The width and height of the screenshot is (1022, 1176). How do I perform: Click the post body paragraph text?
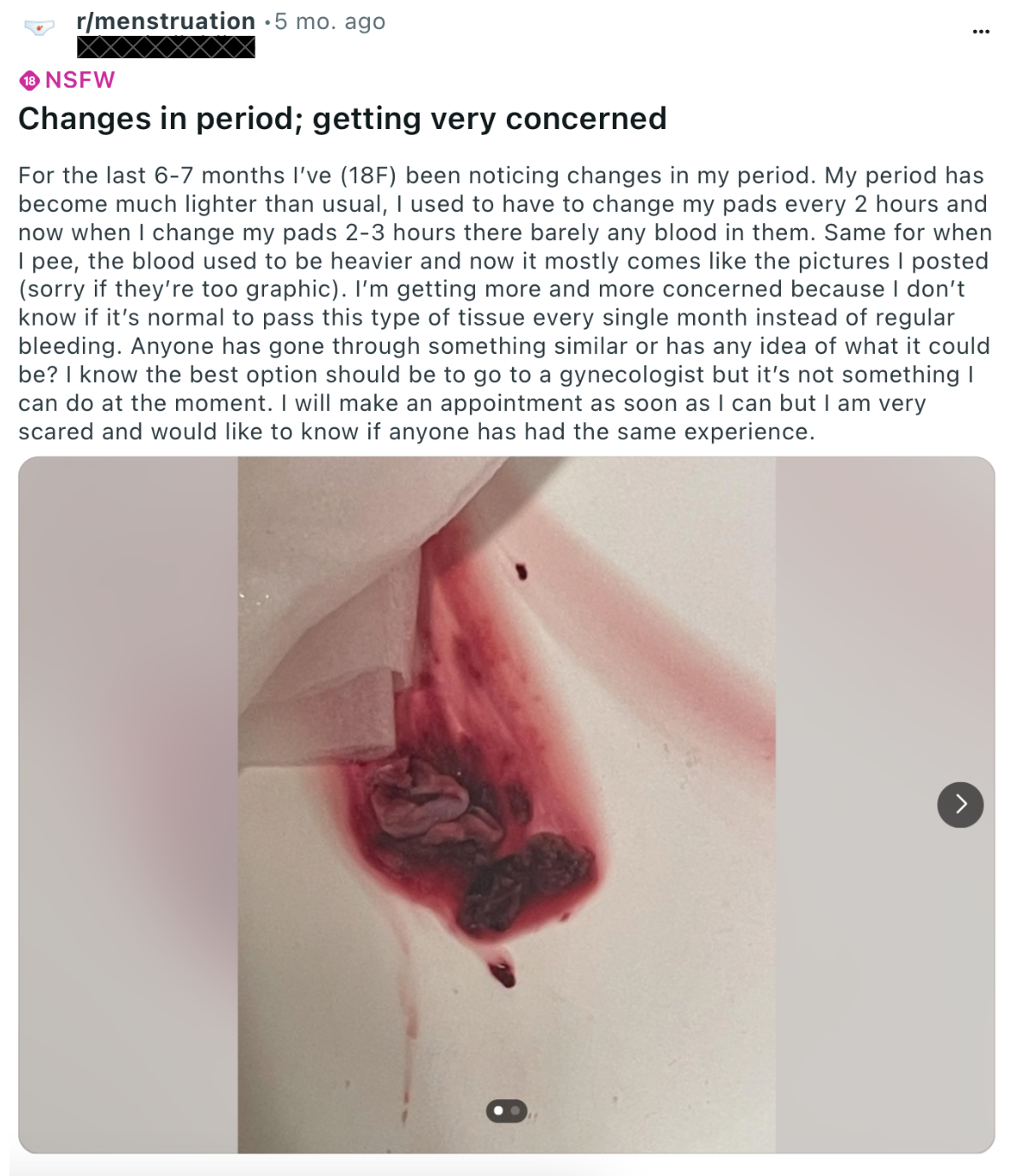coord(505,303)
